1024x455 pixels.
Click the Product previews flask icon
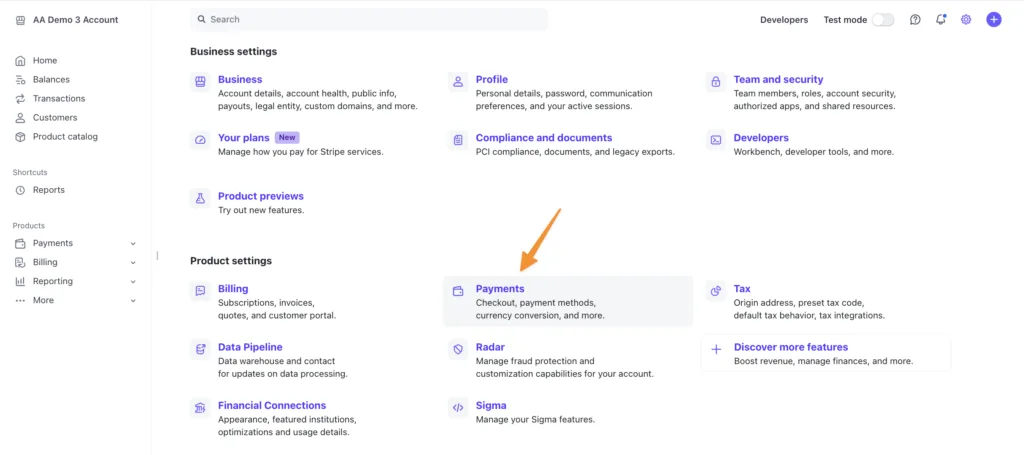coord(200,198)
